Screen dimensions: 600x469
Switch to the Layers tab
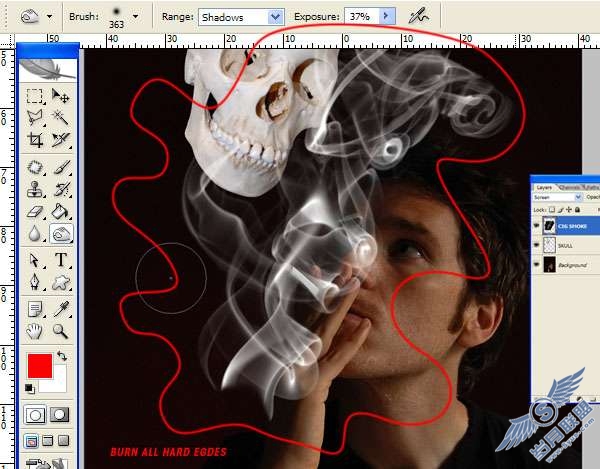[x=543, y=187]
